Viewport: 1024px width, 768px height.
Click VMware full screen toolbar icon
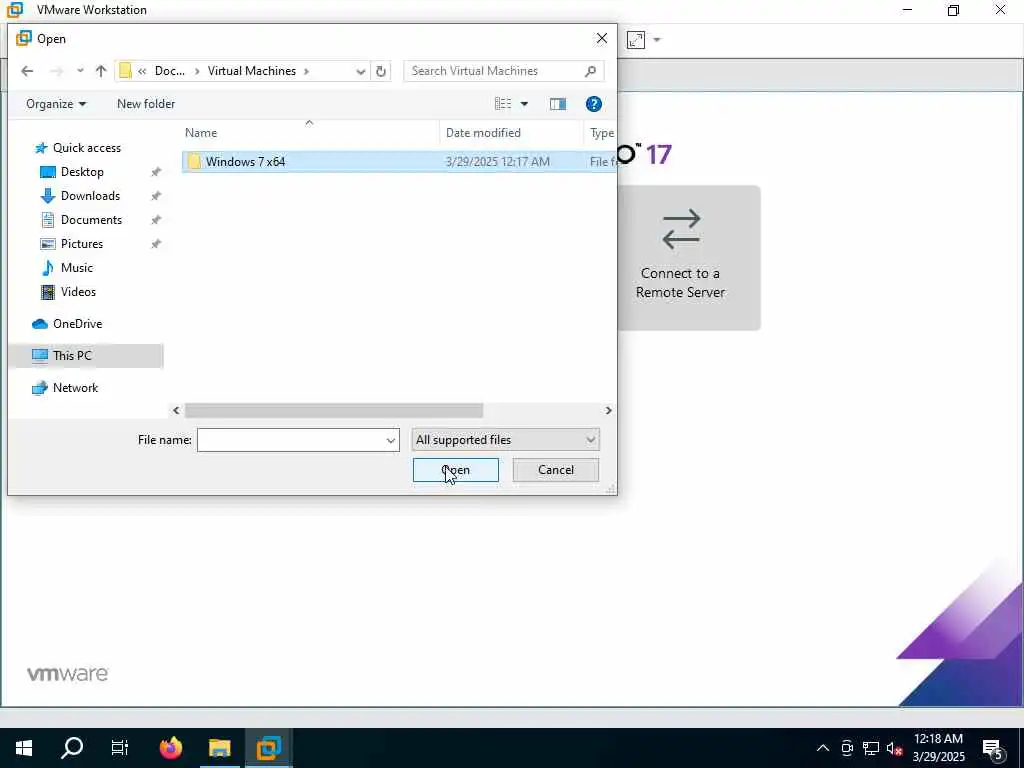635,40
